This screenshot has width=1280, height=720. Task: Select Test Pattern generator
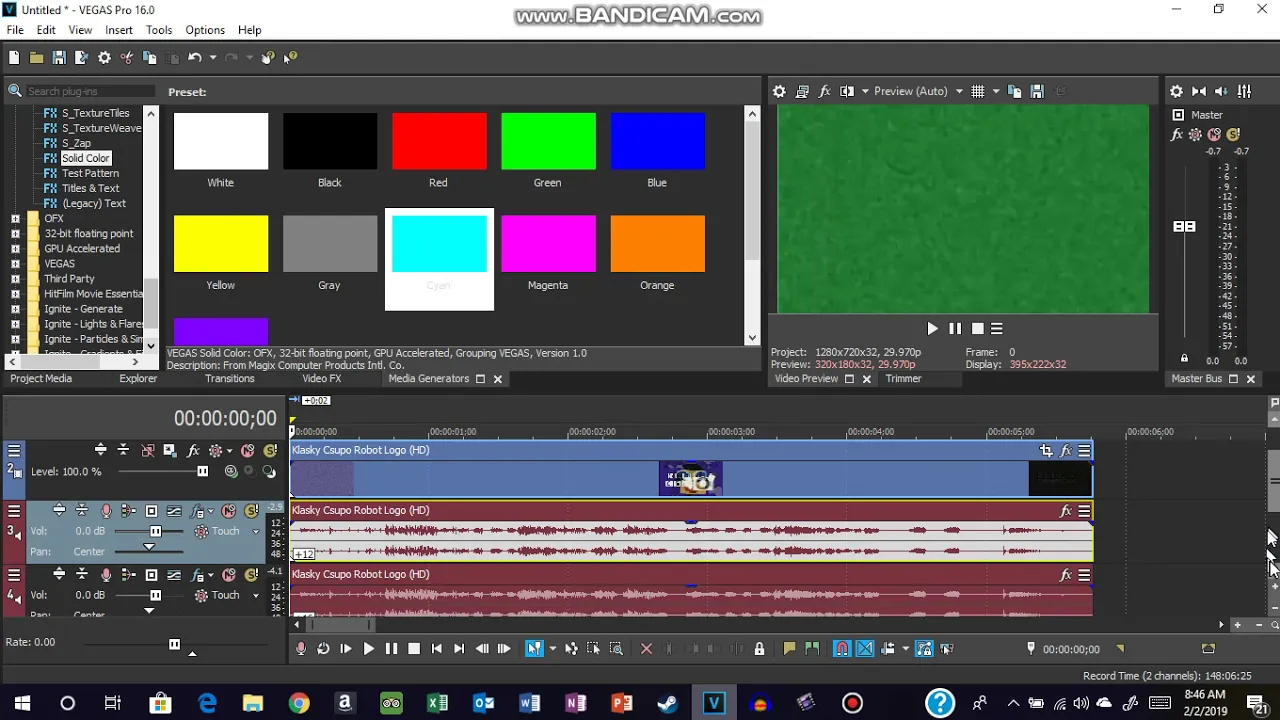click(x=90, y=173)
